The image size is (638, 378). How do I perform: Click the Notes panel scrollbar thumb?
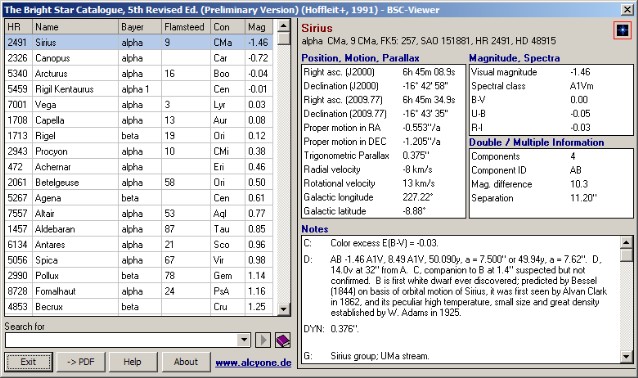(627, 255)
